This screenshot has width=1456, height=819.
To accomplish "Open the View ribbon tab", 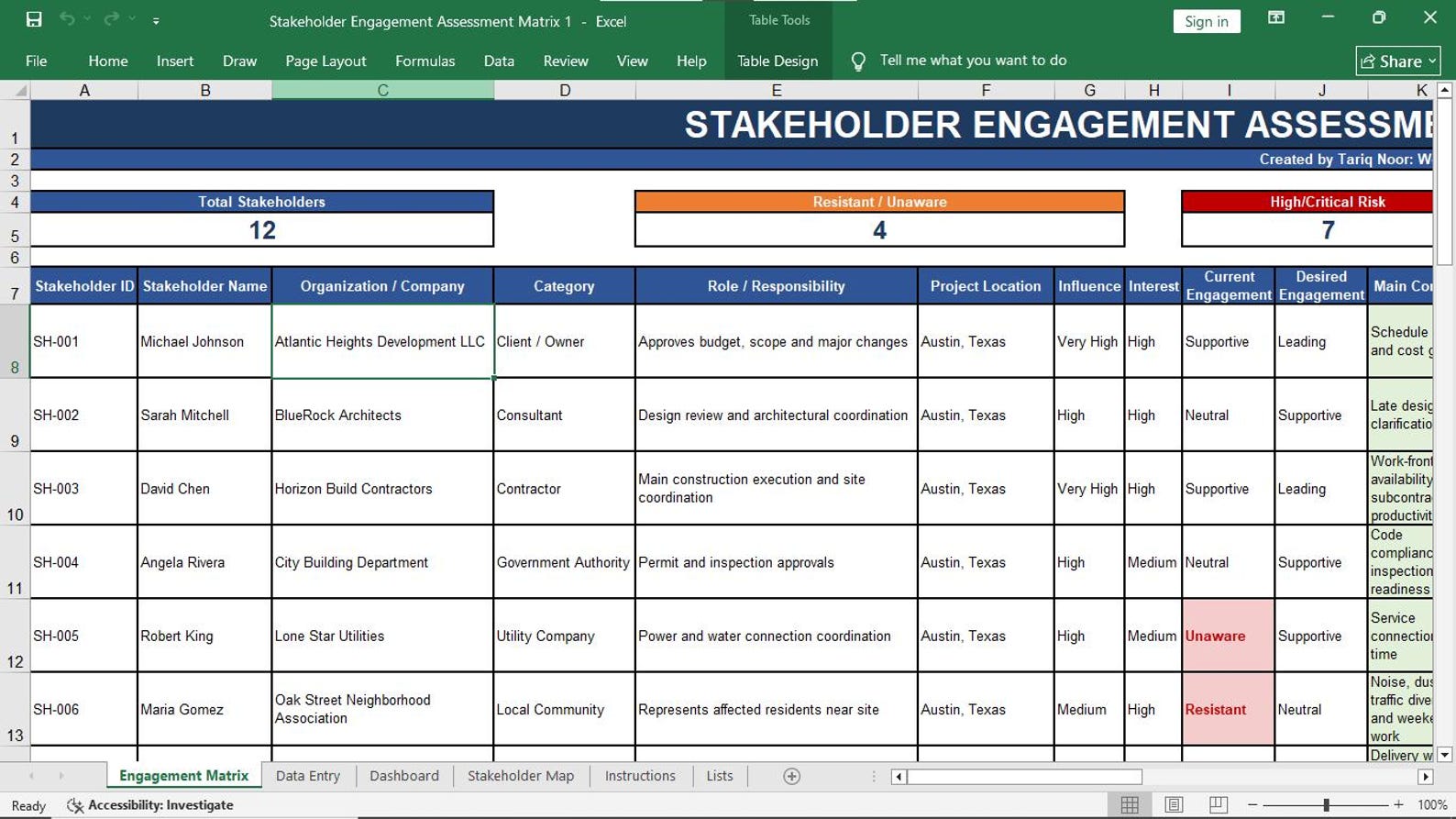I will tap(632, 61).
